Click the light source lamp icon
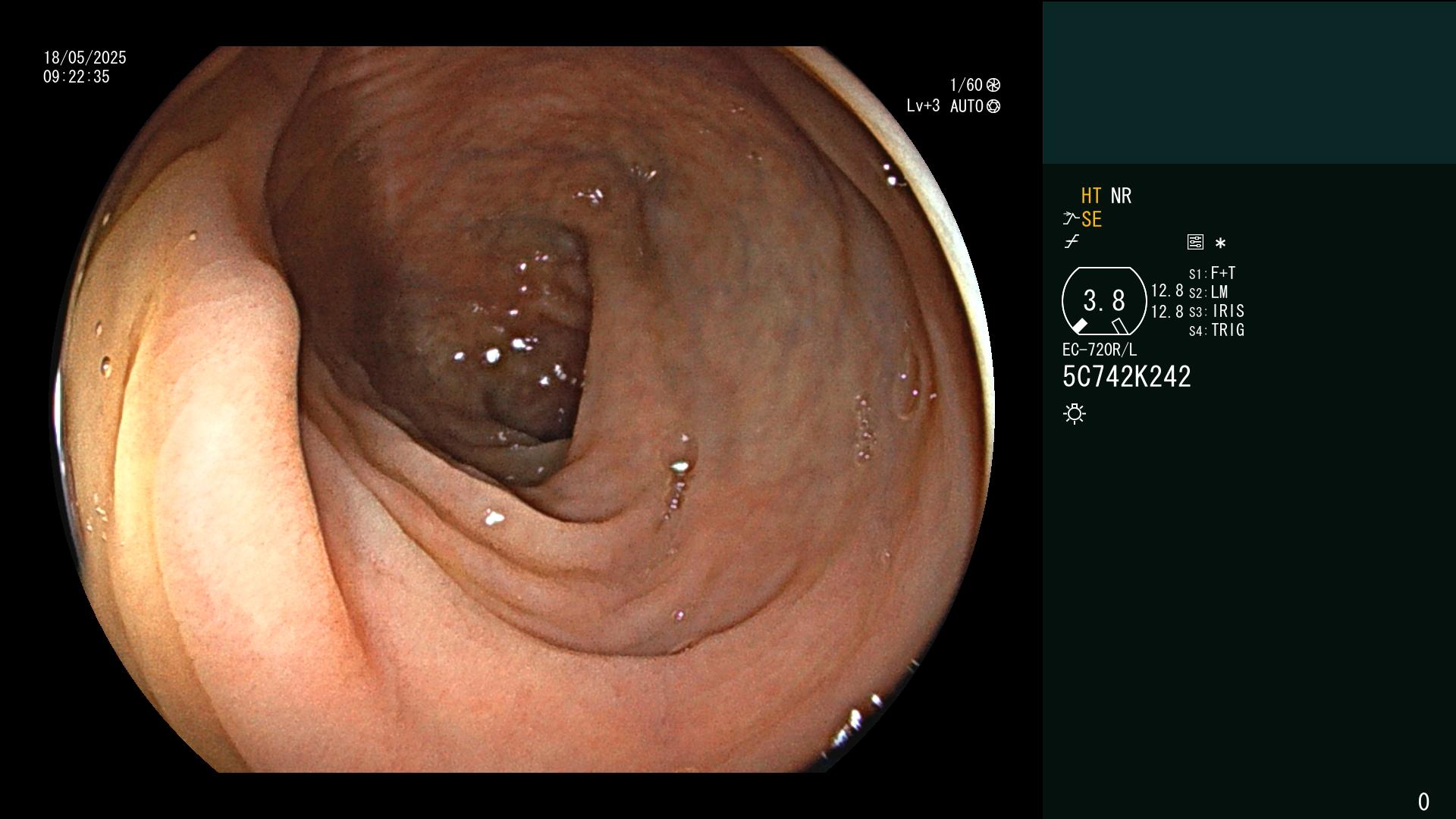 [1075, 413]
